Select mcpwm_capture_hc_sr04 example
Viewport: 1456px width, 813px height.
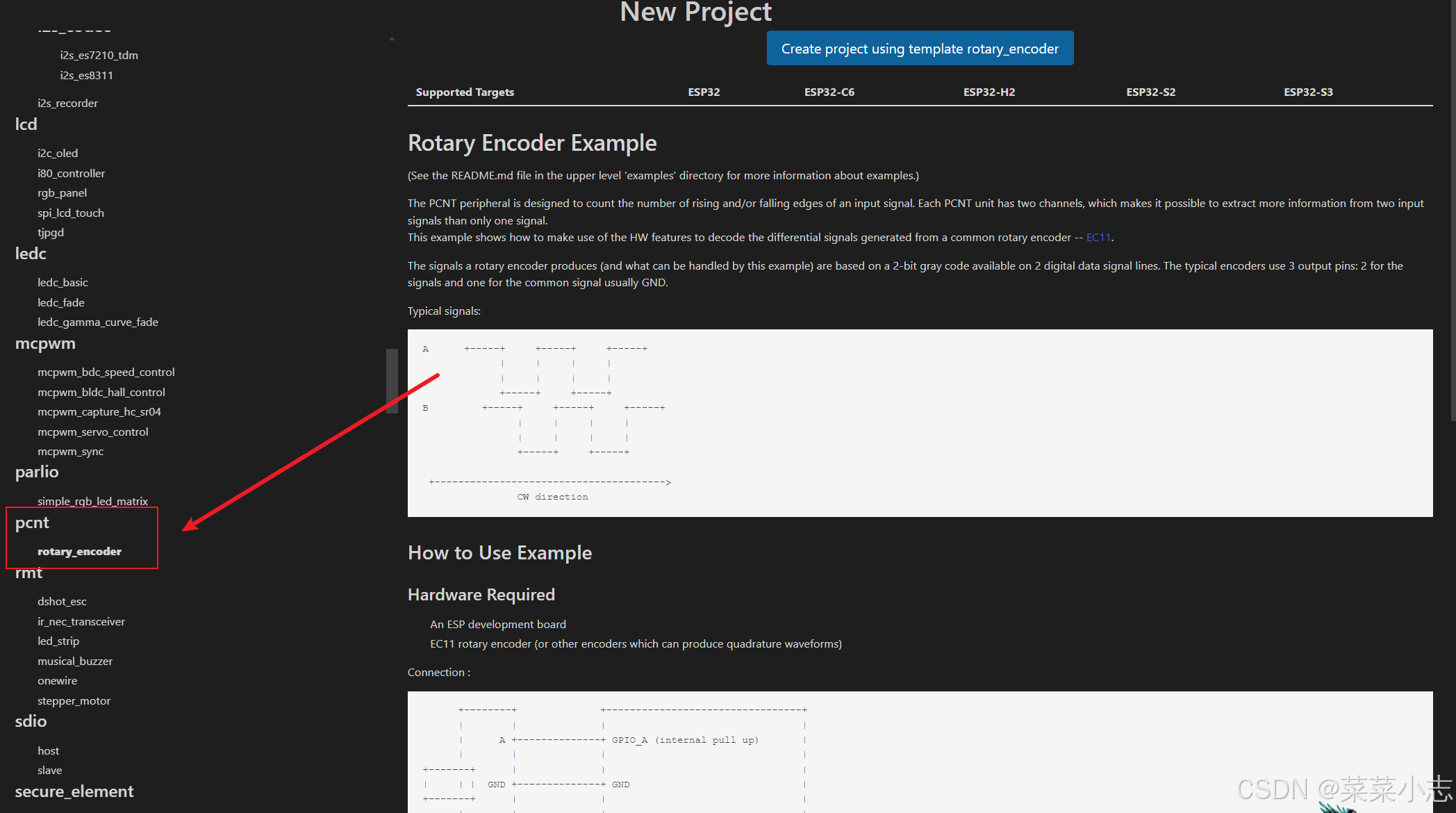[x=99, y=411]
